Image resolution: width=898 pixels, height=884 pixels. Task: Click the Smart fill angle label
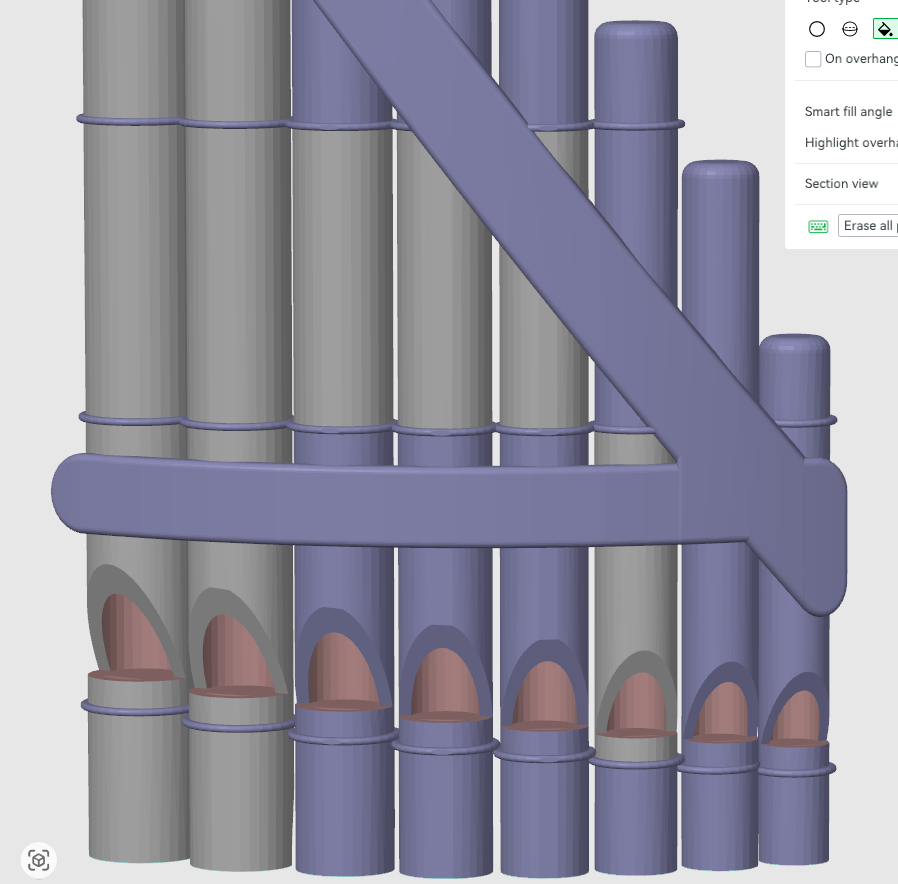point(848,111)
